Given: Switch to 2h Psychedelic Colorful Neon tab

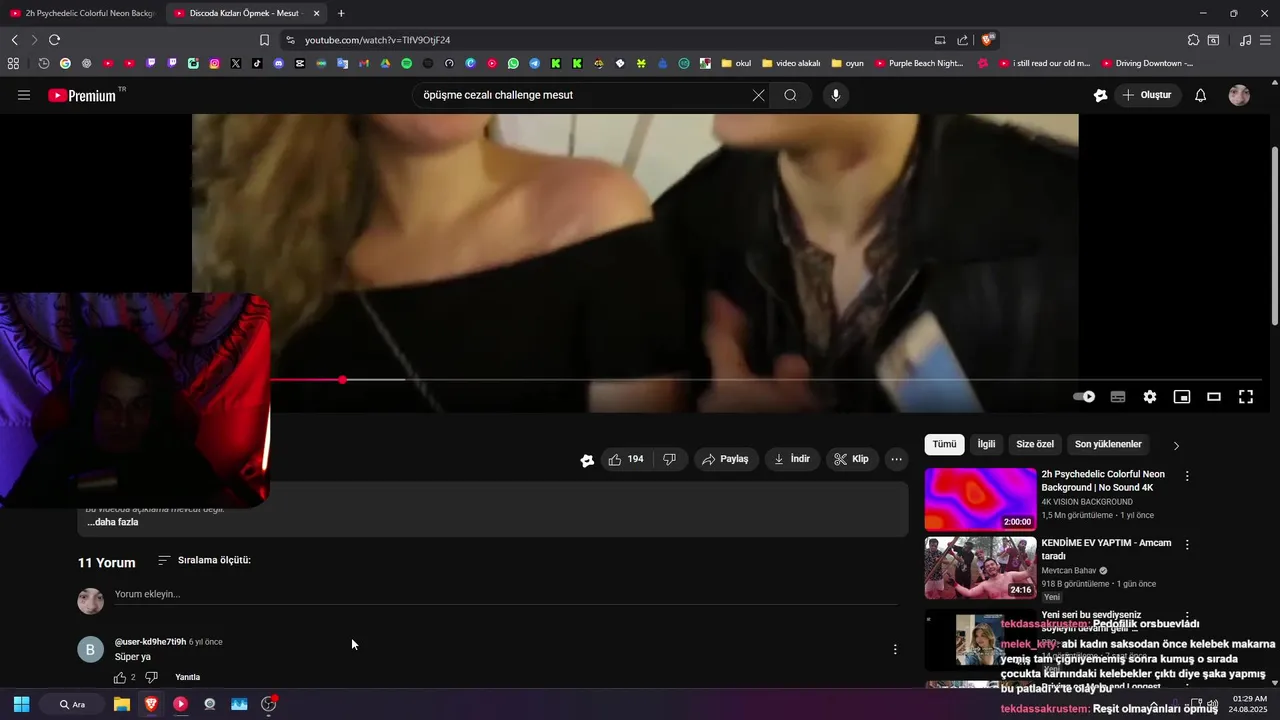Looking at the screenshot, I should point(82,13).
